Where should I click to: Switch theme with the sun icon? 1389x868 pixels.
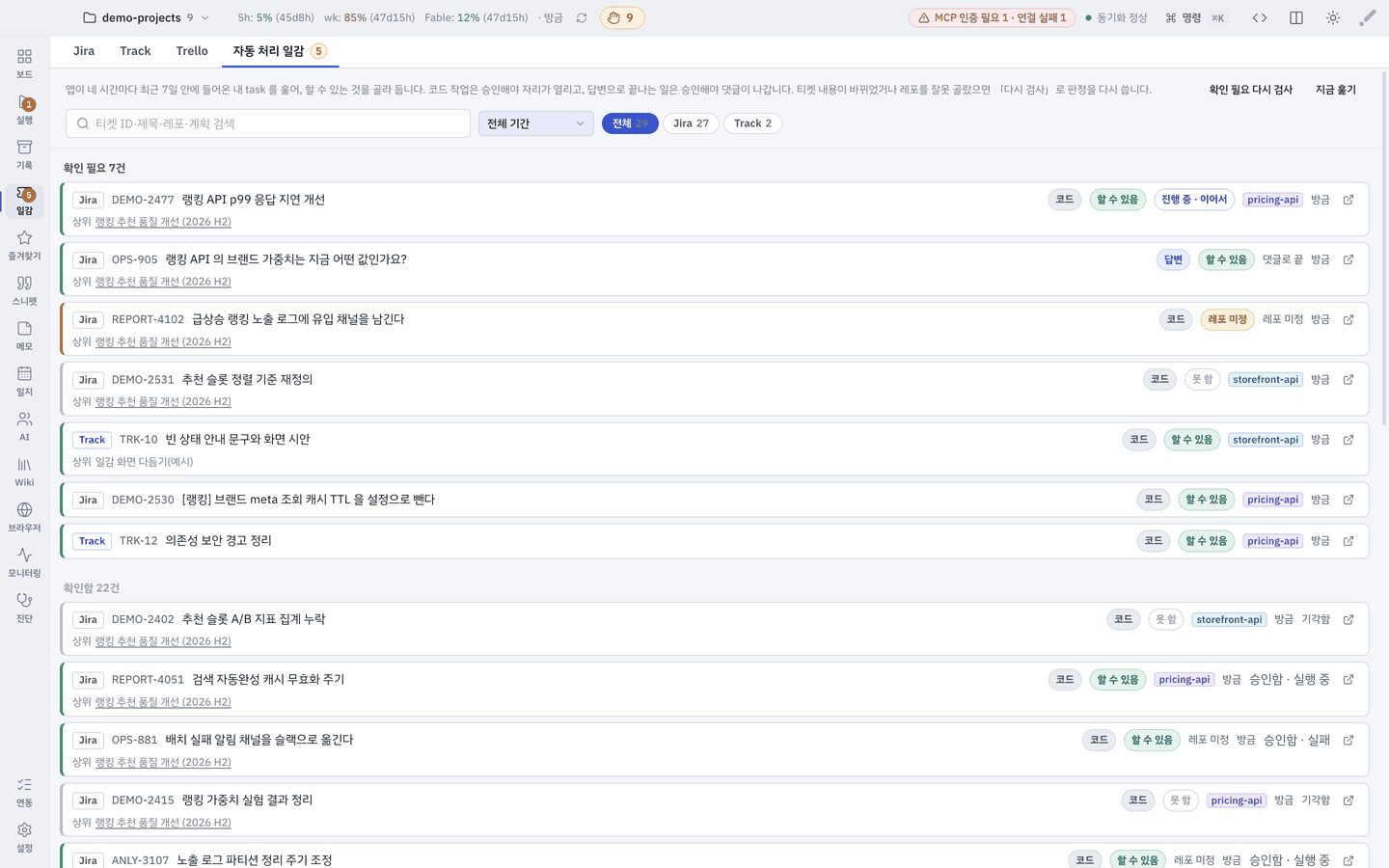1333,17
